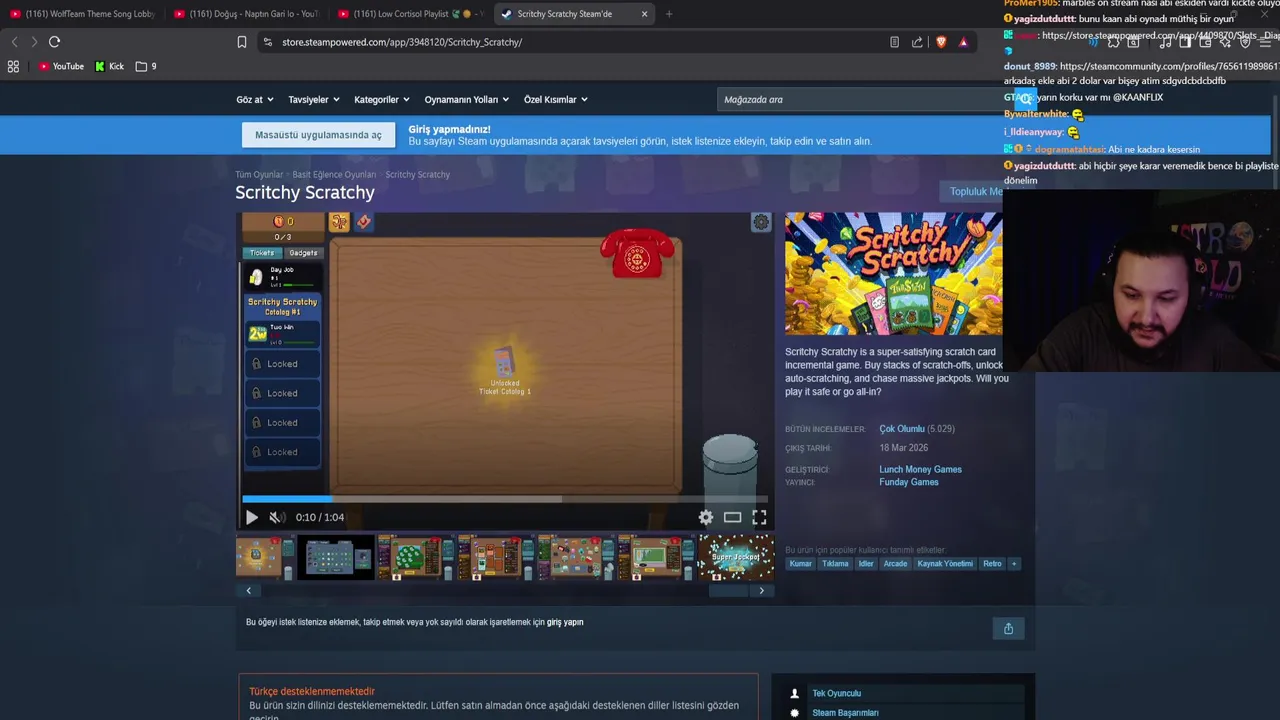Open publisher Funday Games link
The height and width of the screenshot is (720, 1280).
[x=908, y=482]
